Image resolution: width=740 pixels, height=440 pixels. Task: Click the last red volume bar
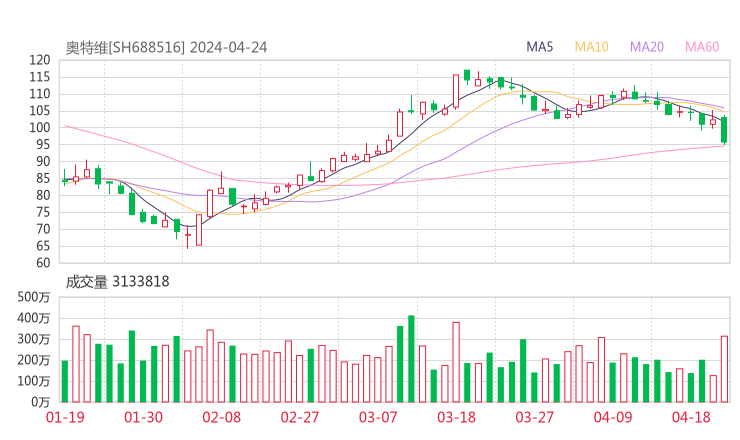[x=724, y=368]
